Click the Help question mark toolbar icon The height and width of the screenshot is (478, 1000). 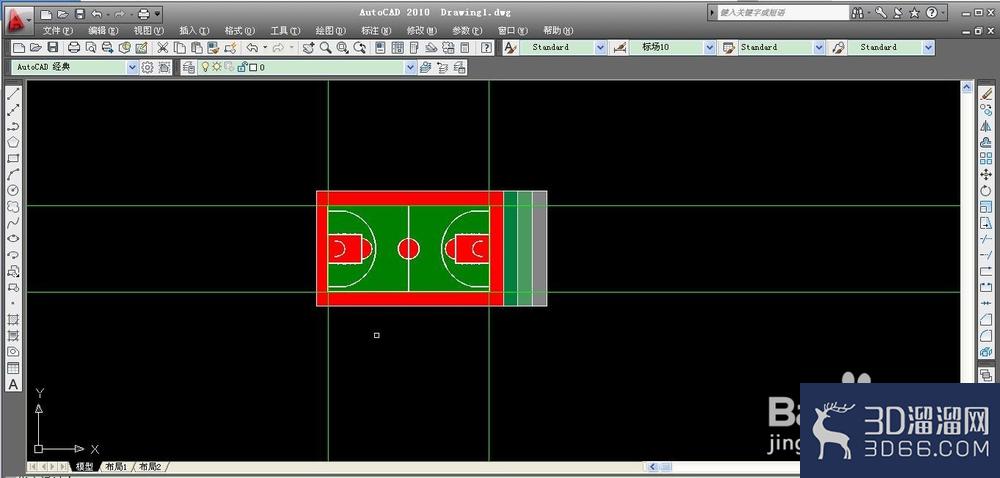[x=487, y=47]
